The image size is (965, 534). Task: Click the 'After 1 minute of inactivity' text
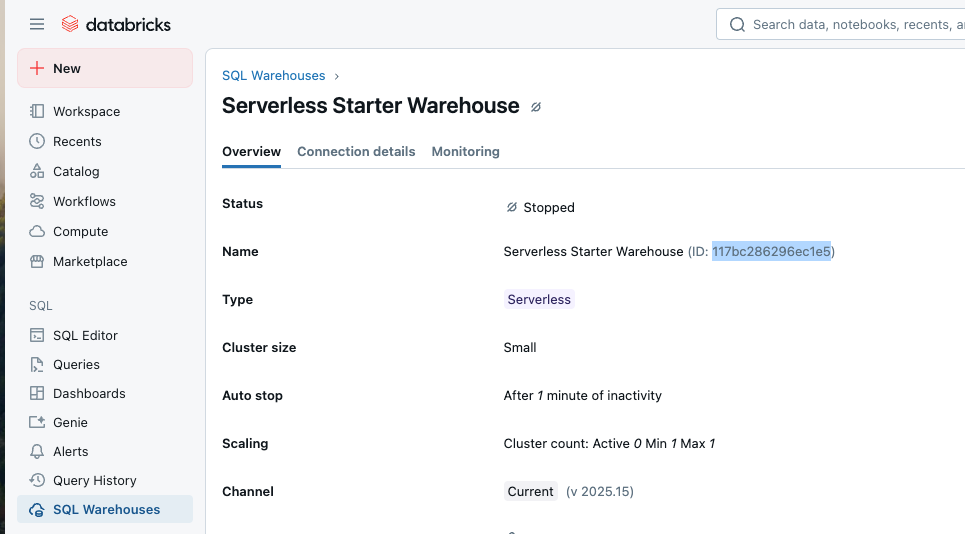583,396
